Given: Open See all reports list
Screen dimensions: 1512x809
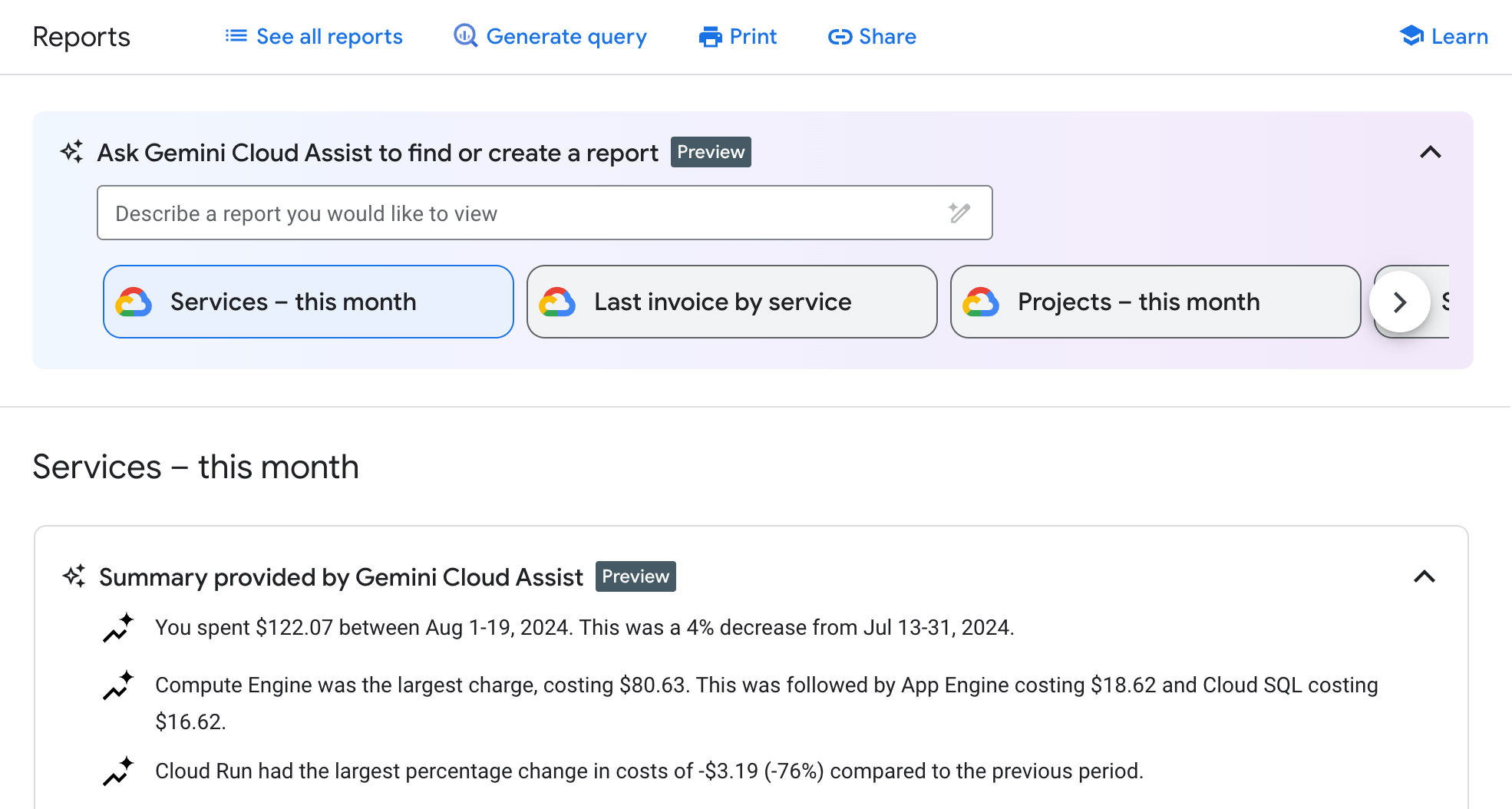Looking at the screenshot, I should pyautogui.click(x=313, y=36).
